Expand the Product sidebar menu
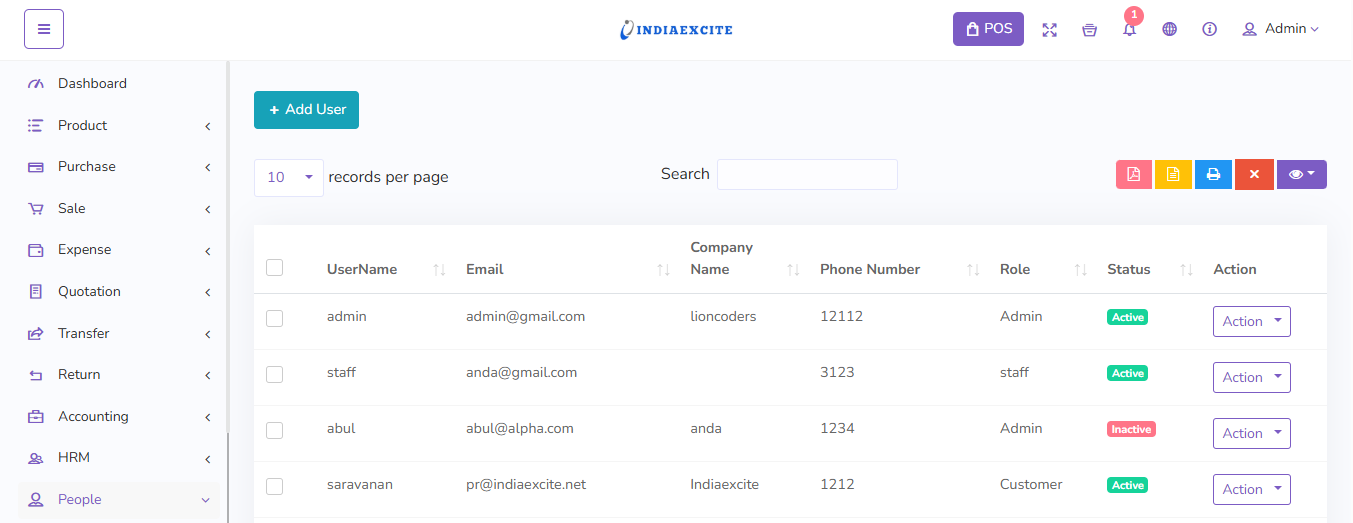This screenshot has width=1353, height=523. click(120, 126)
